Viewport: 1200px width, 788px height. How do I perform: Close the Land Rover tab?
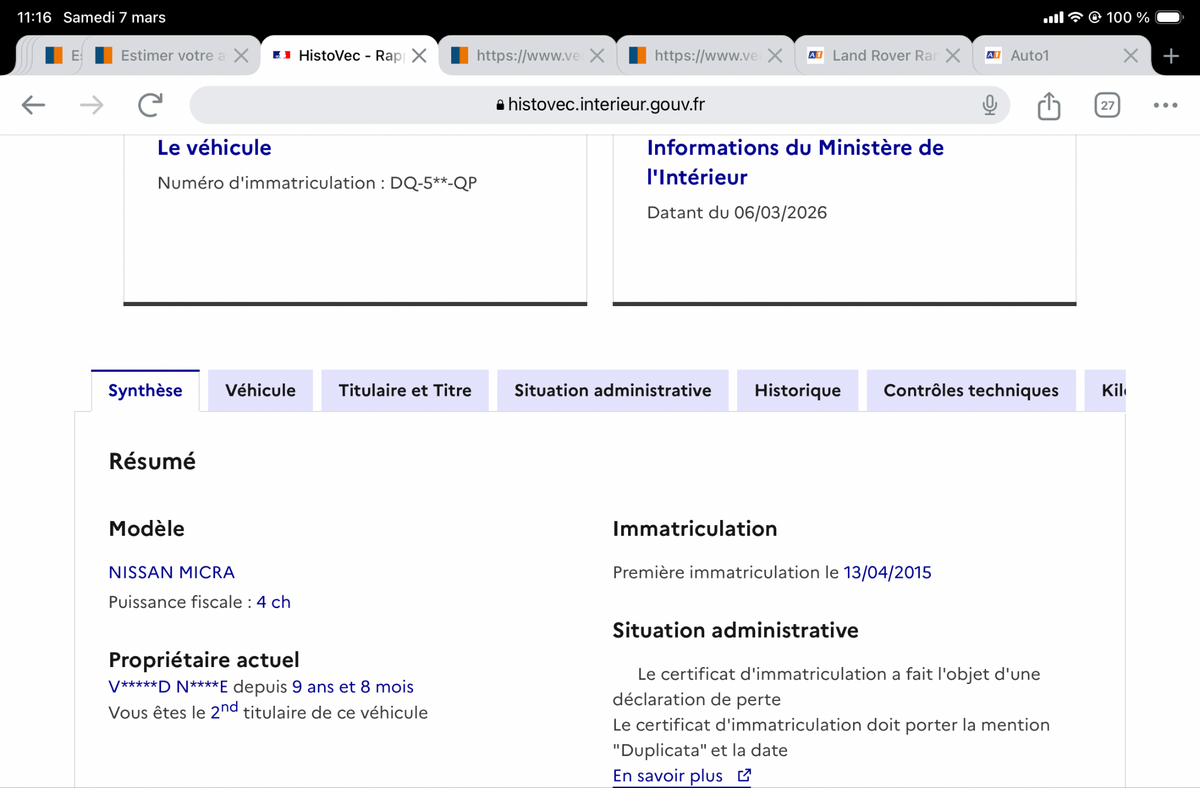952,56
